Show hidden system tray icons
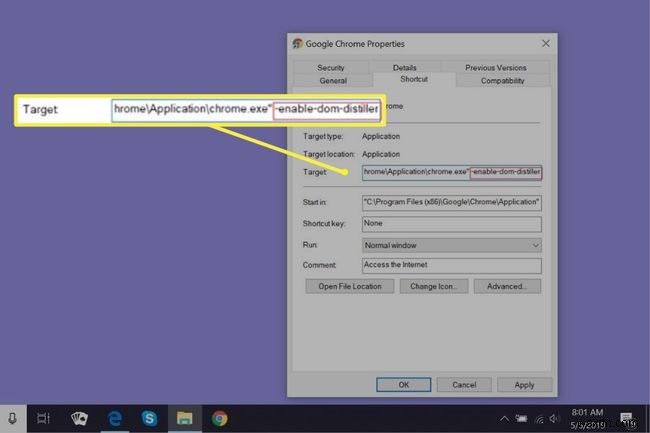The height and width of the screenshot is (433, 650). pyautogui.click(x=504, y=419)
